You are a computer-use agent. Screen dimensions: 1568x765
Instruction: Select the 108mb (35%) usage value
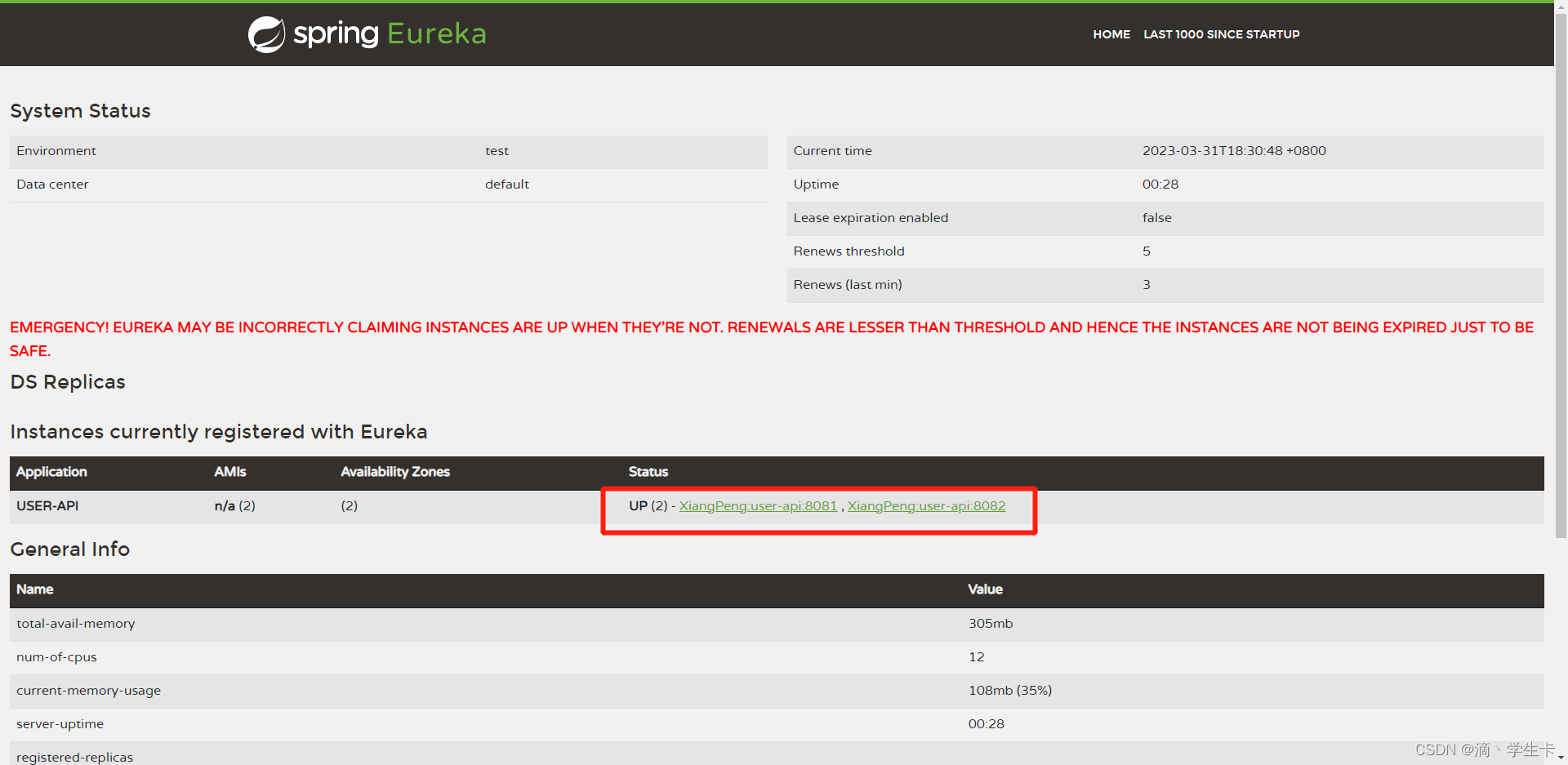(1010, 691)
